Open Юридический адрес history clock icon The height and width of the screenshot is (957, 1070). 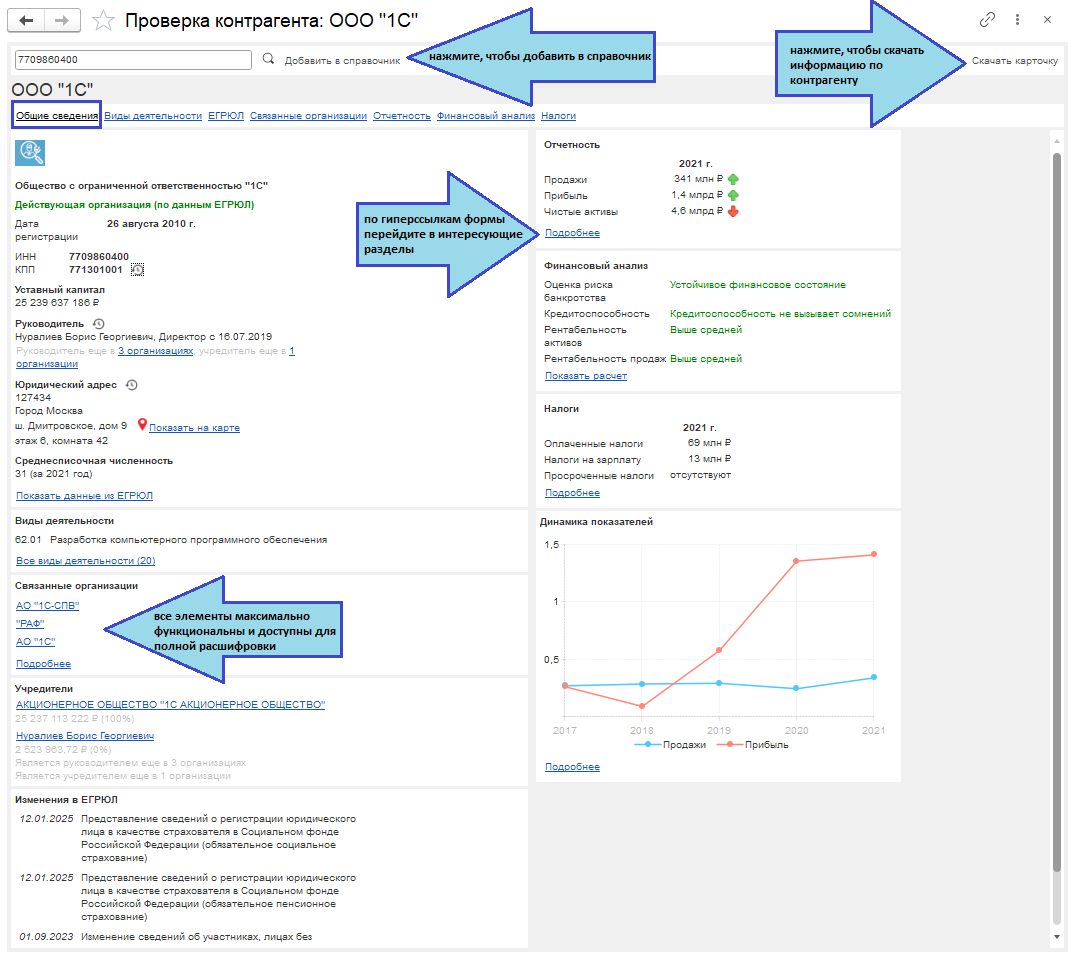(x=132, y=385)
